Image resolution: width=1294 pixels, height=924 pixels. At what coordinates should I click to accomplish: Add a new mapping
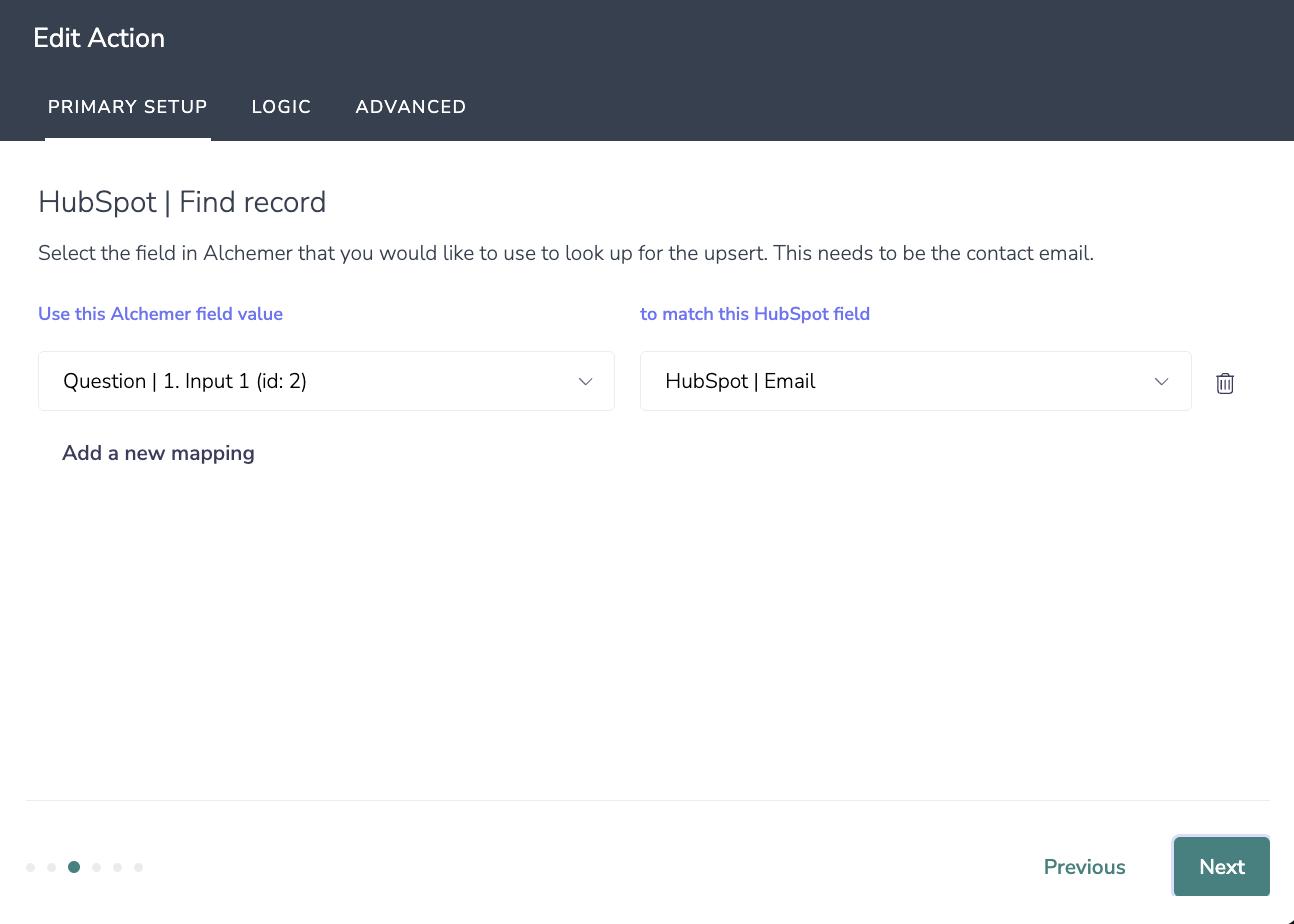point(158,453)
